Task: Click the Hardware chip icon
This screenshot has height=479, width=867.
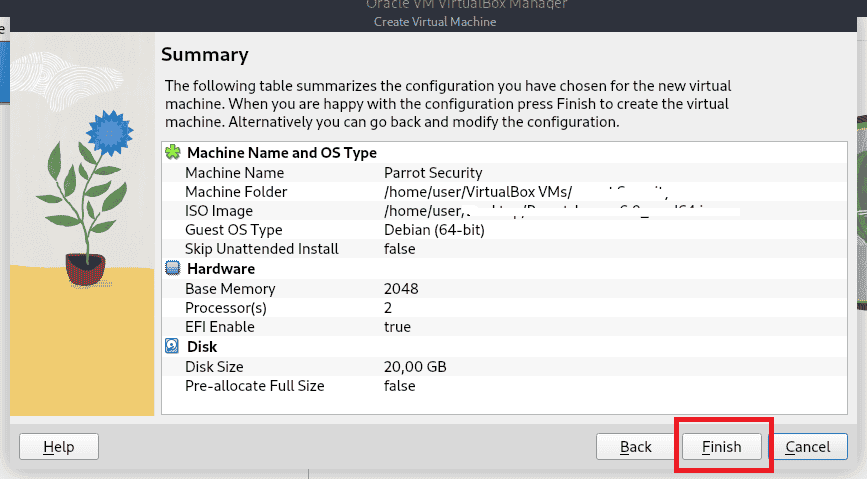Action: (173, 269)
